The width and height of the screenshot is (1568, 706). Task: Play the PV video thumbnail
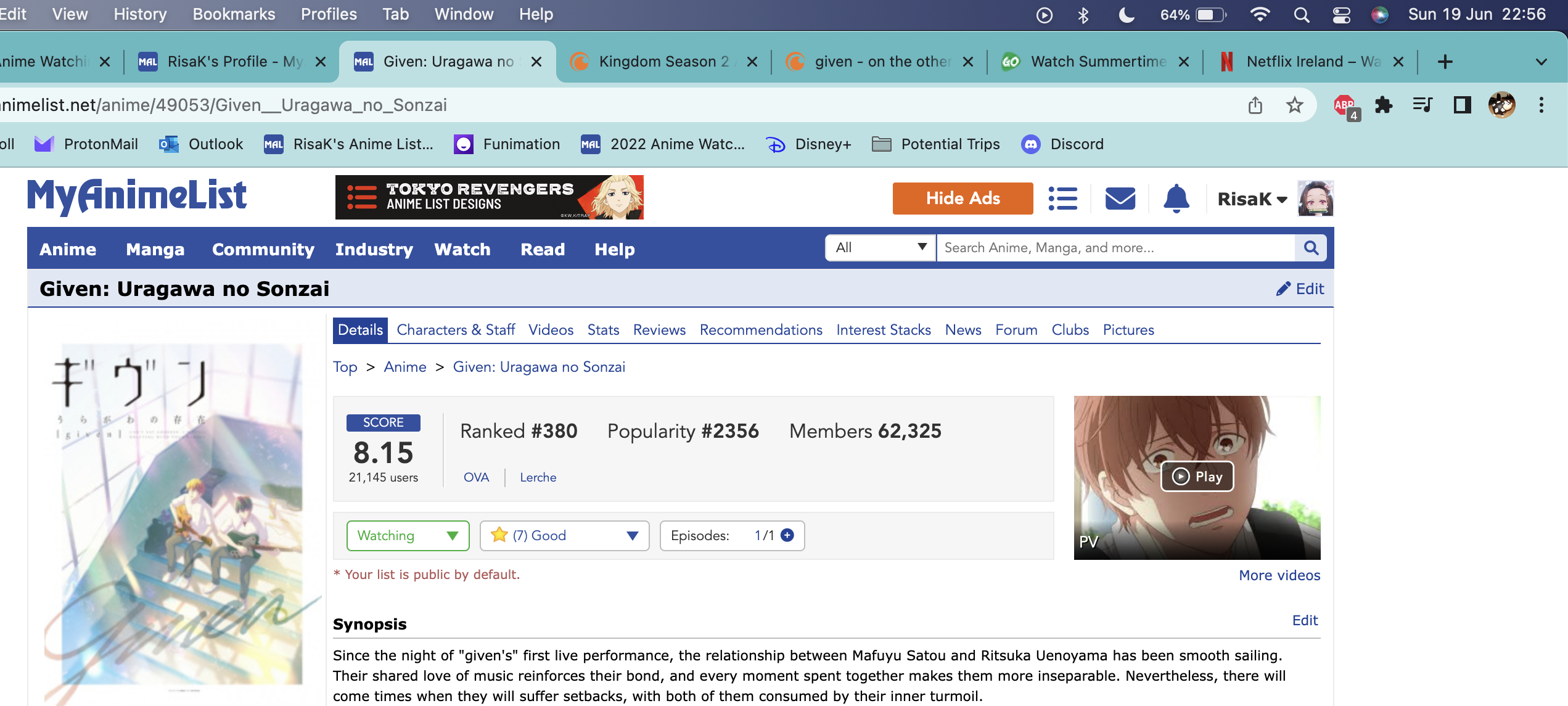(1197, 476)
